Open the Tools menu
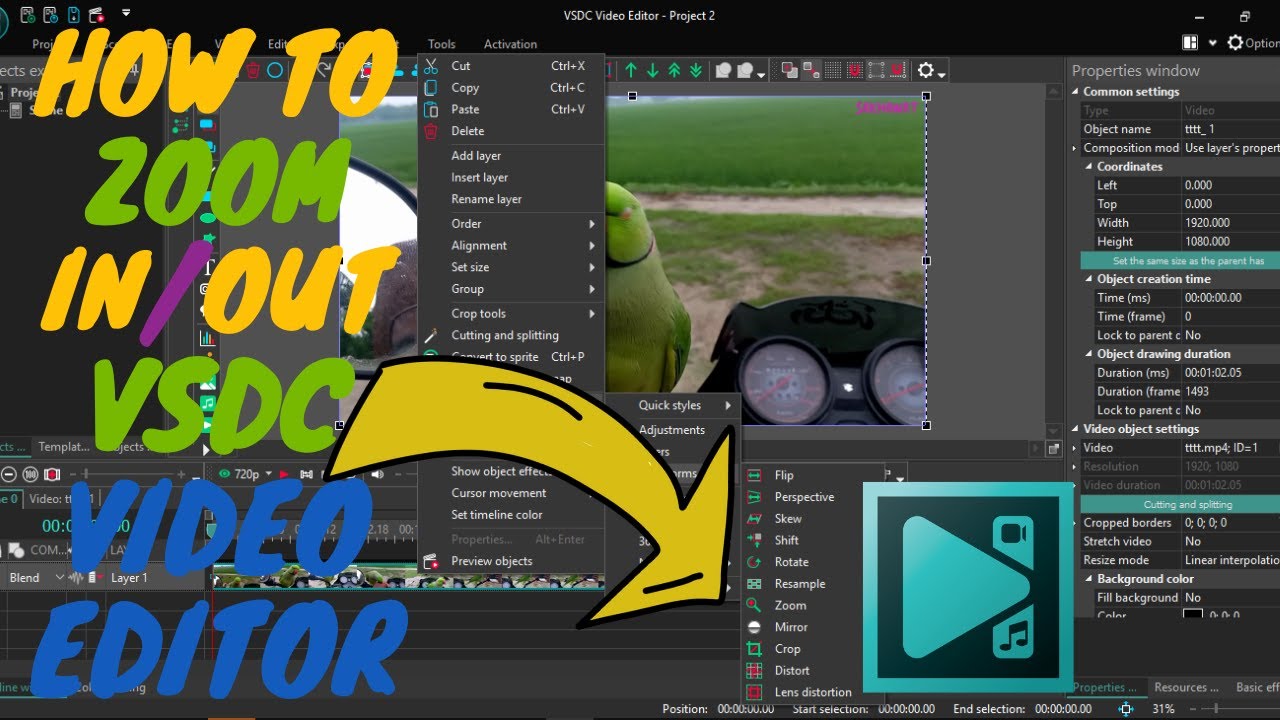Image resolution: width=1280 pixels, height=720 pixels. [441, 44]
